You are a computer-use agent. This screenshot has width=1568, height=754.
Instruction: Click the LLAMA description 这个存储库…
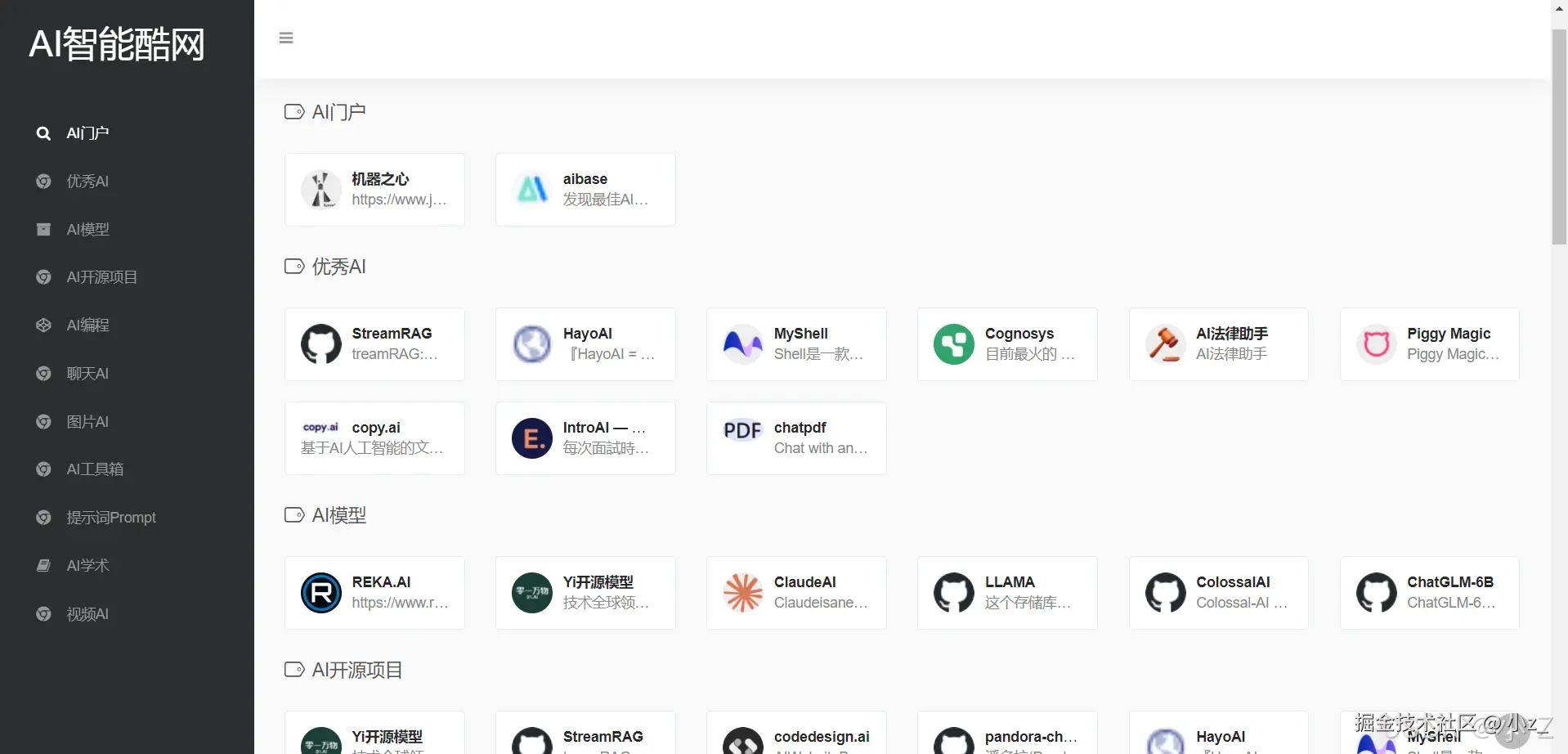(x=1028, y=603)
